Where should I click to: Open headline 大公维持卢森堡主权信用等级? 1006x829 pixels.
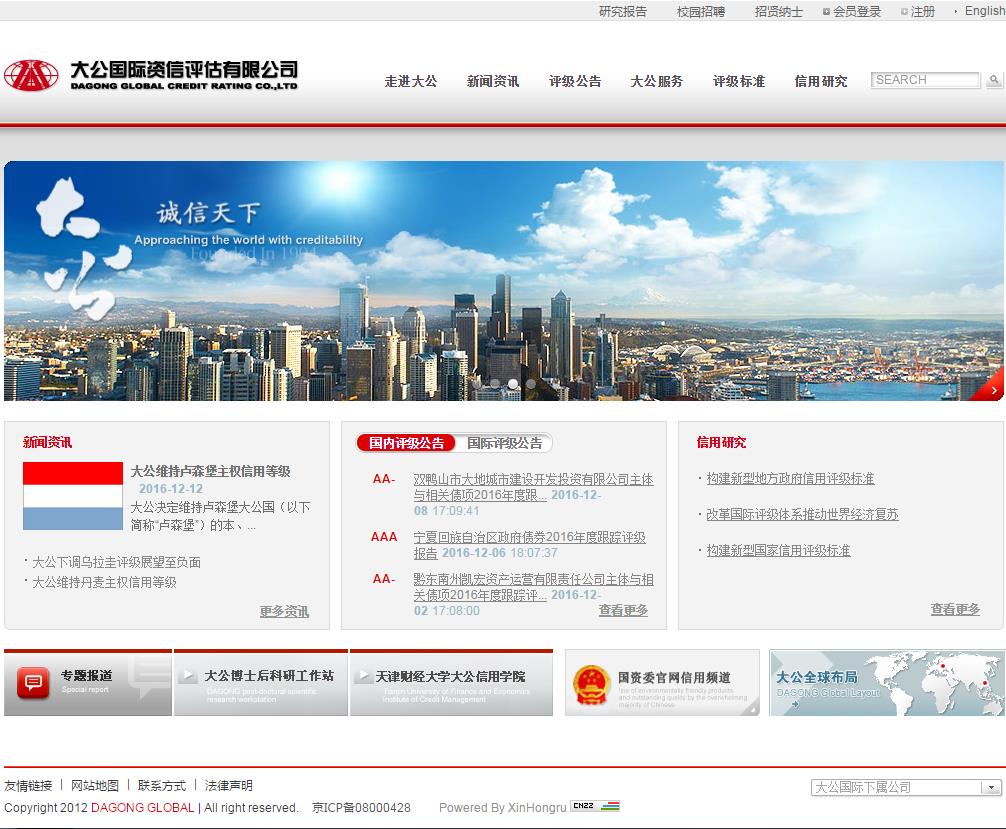point(210,471)
